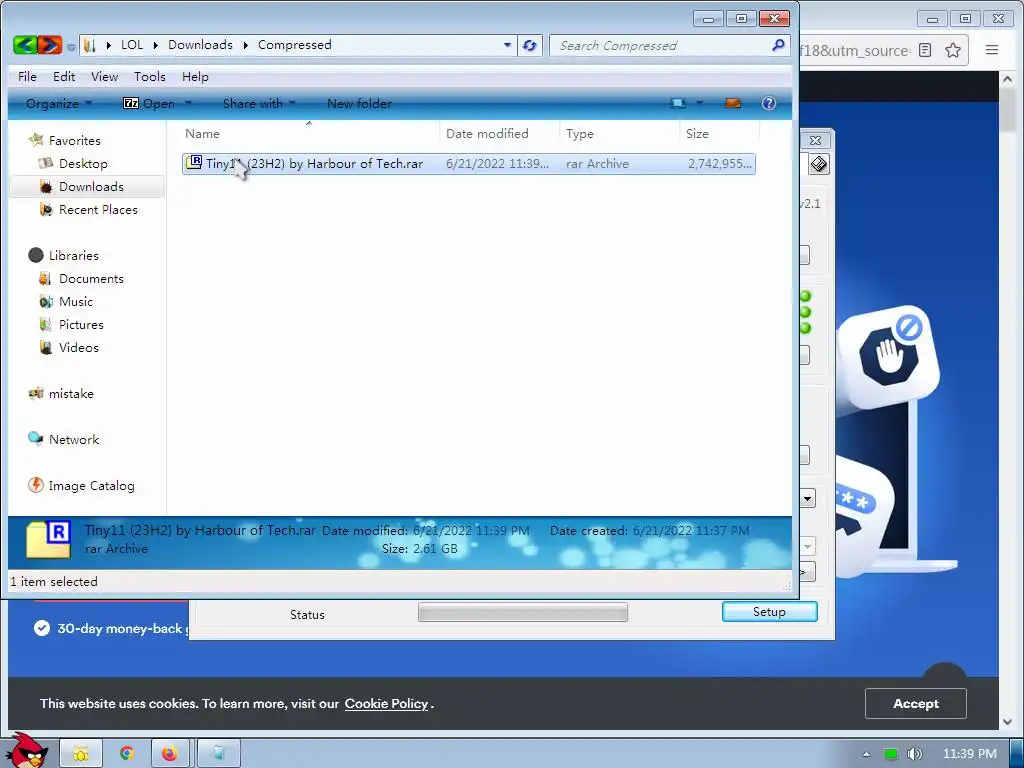Click the green Back navigation arrow
The width and height of the screenshot is (1024, 768).
pos(24,45)
